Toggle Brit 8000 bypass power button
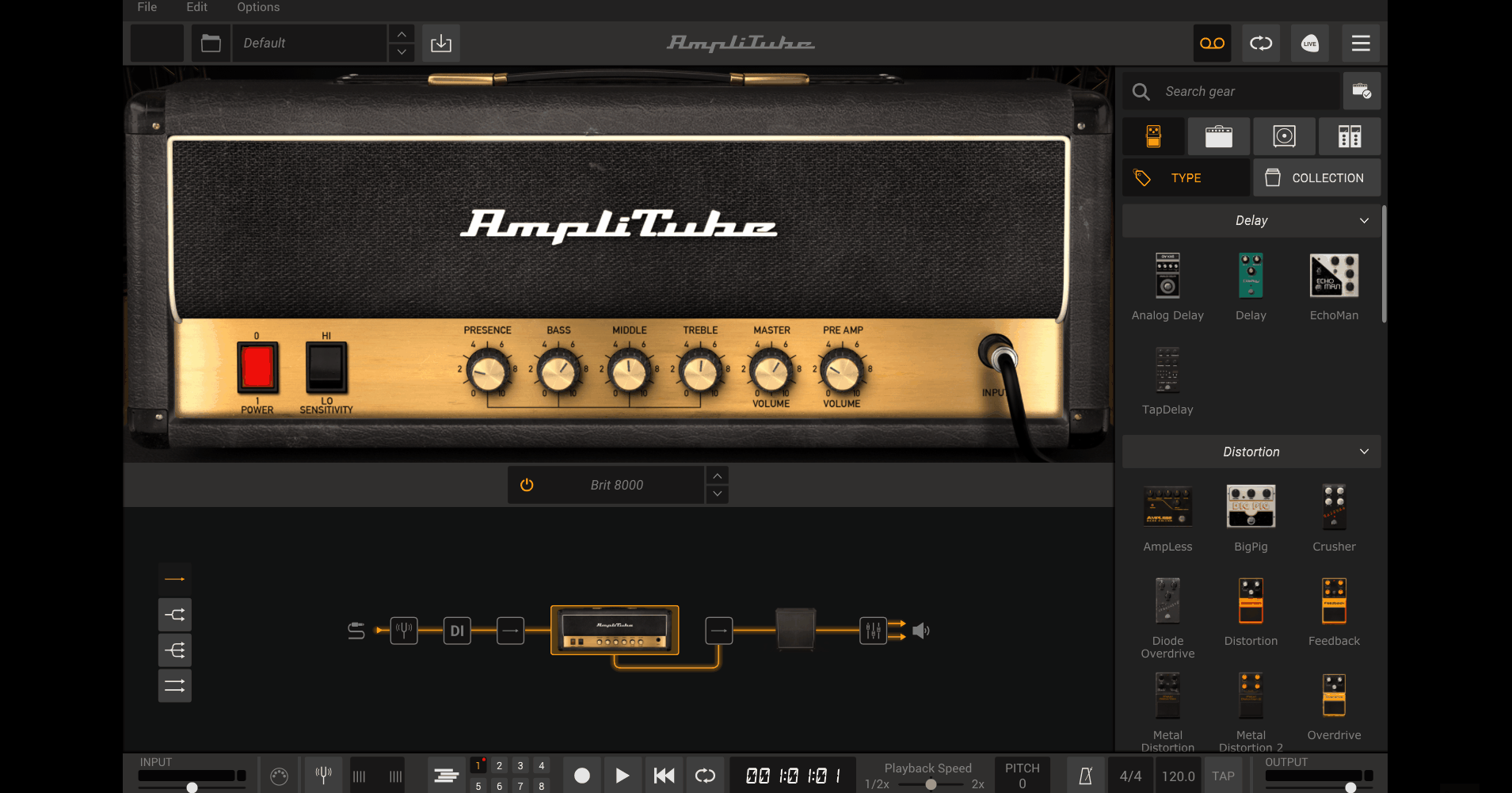Screen dimensions: 1512x793 point(527,485)
